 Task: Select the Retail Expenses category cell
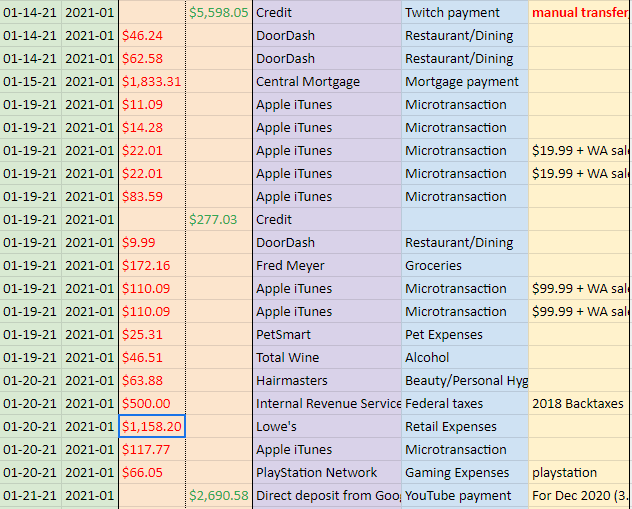(465, 426)
